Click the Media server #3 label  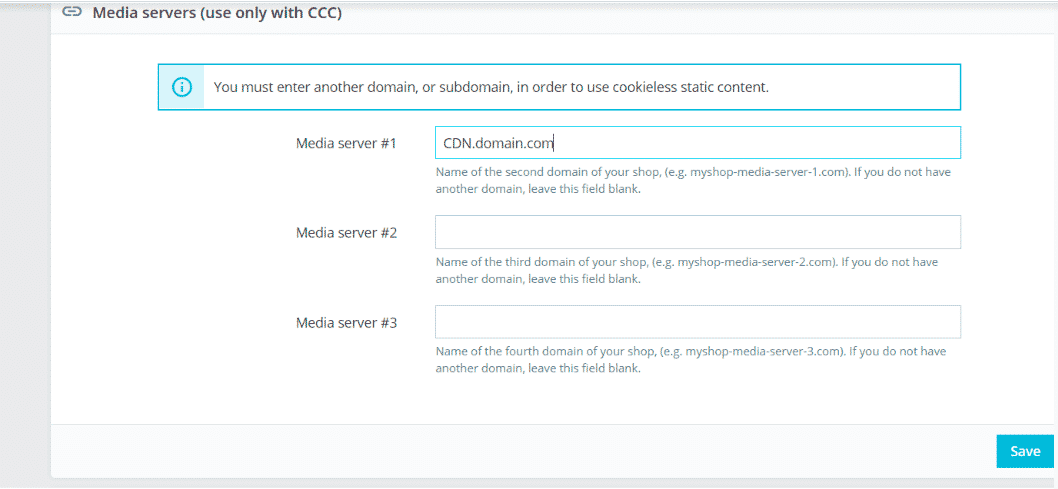(347, 322)
